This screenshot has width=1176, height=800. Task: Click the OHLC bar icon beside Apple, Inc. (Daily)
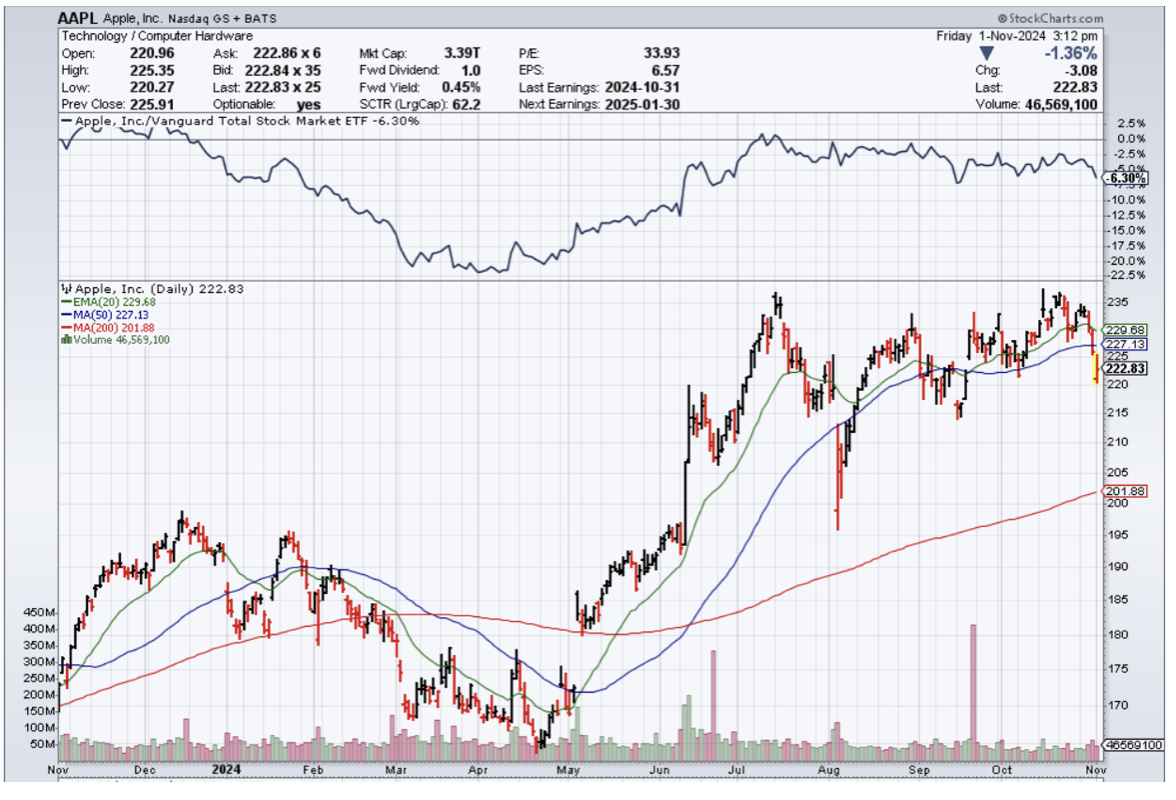pyautogui.click(x=65, y=288)
